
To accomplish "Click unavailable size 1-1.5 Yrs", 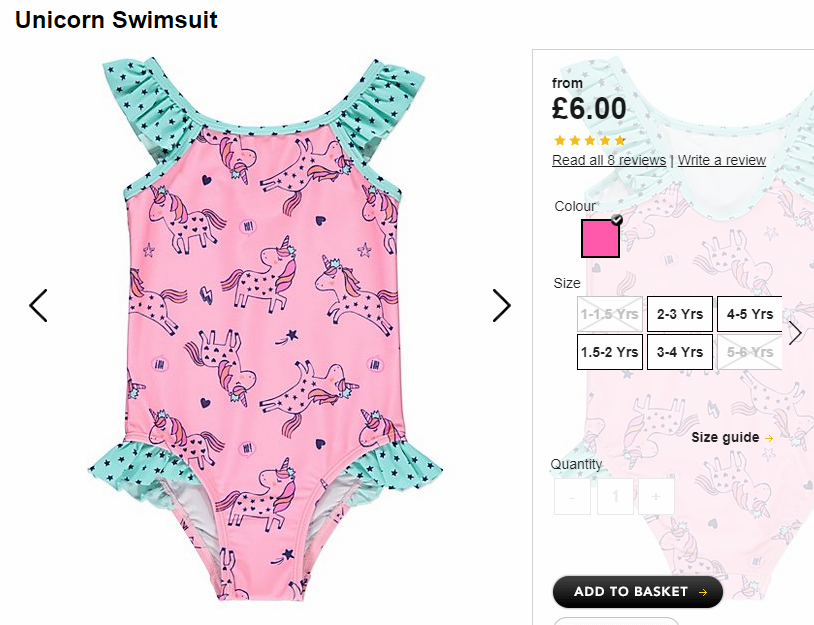I will (609, 314).
